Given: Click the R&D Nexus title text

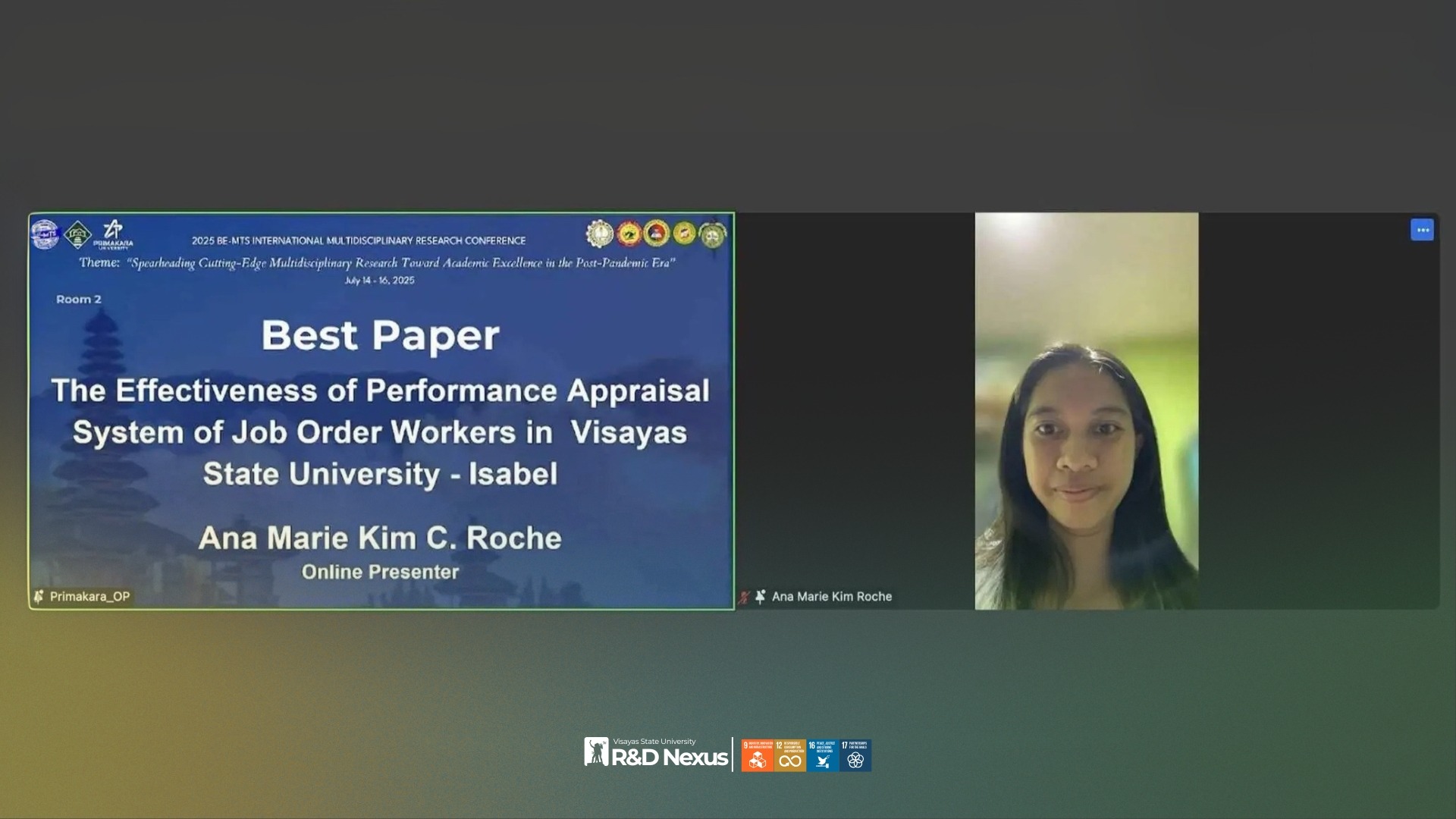Looking at the screenshot, I should coord(669,758).
